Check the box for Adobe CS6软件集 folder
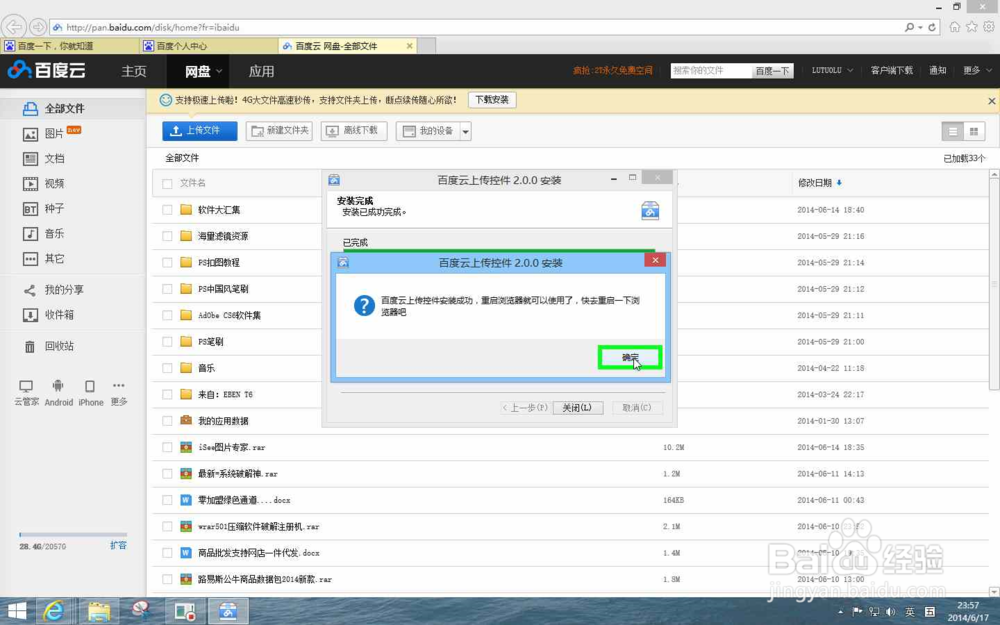Image resolution: width=1000 pixels, height=625 pixels. [167, 315]
